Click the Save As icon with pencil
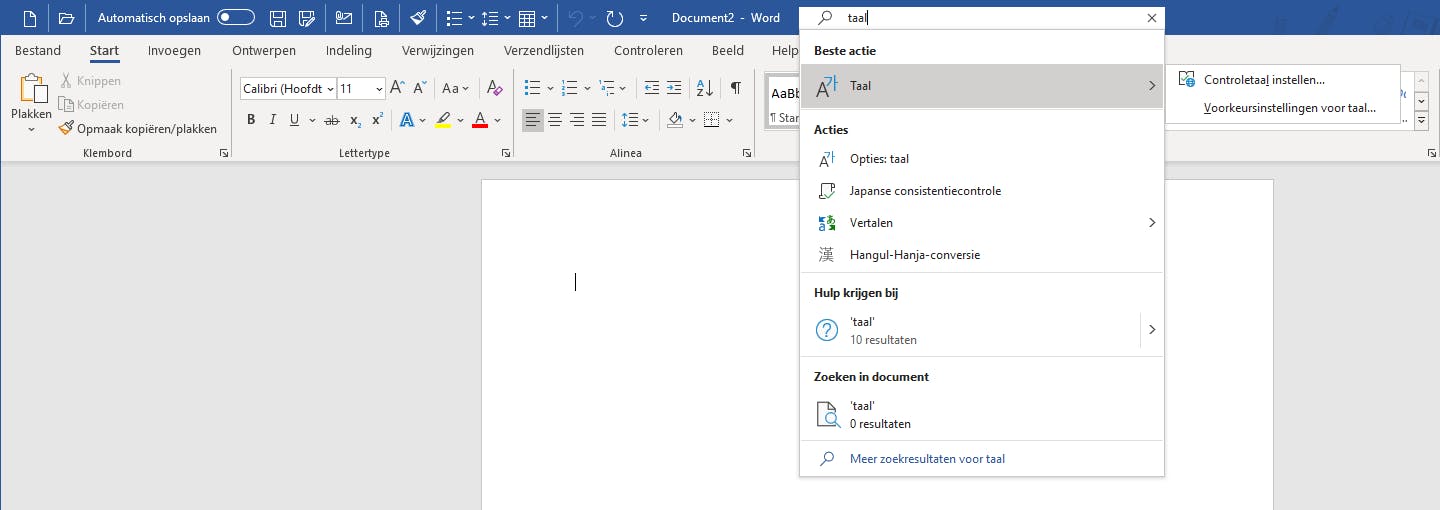The width and height of the screenshot is (1440, 510). 308,18
